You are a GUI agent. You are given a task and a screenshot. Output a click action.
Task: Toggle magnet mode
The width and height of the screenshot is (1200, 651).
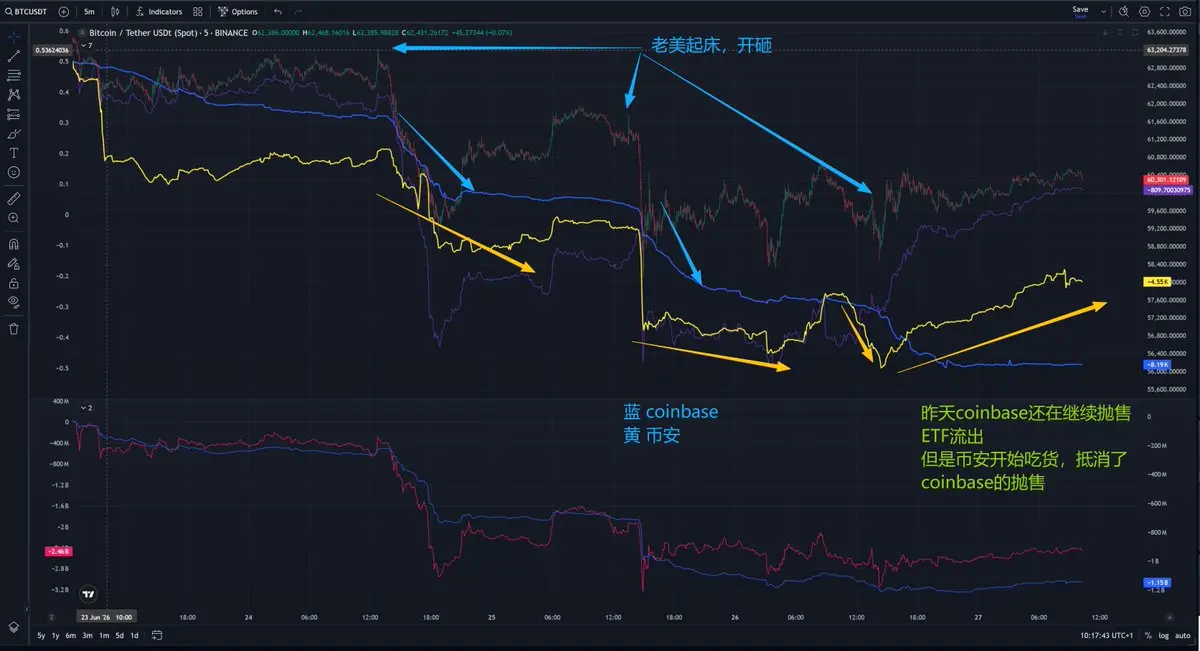click(x=14, y=243)
